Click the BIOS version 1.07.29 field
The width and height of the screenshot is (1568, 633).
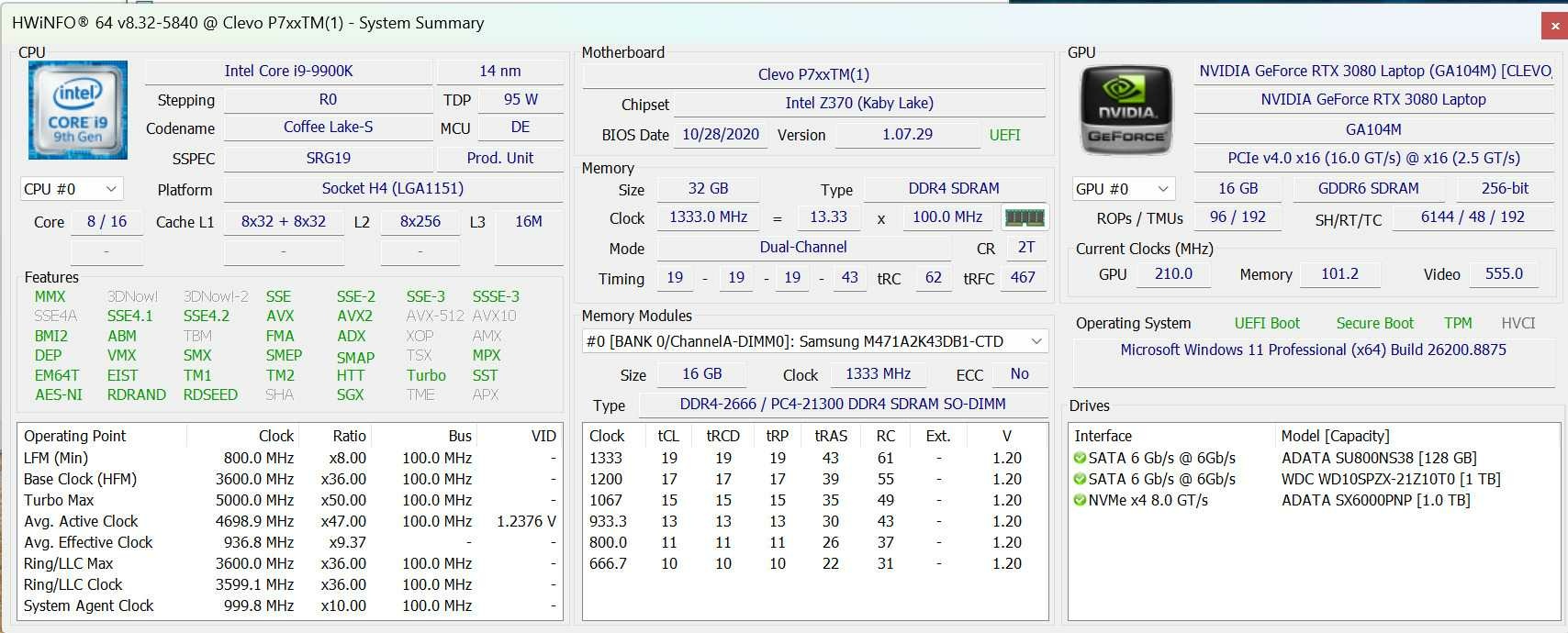(x=907, y=134)
